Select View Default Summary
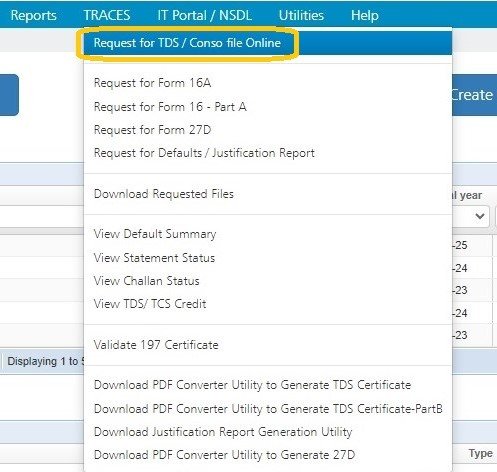This screenshot has width=497, height=472. tap(155, 234)
